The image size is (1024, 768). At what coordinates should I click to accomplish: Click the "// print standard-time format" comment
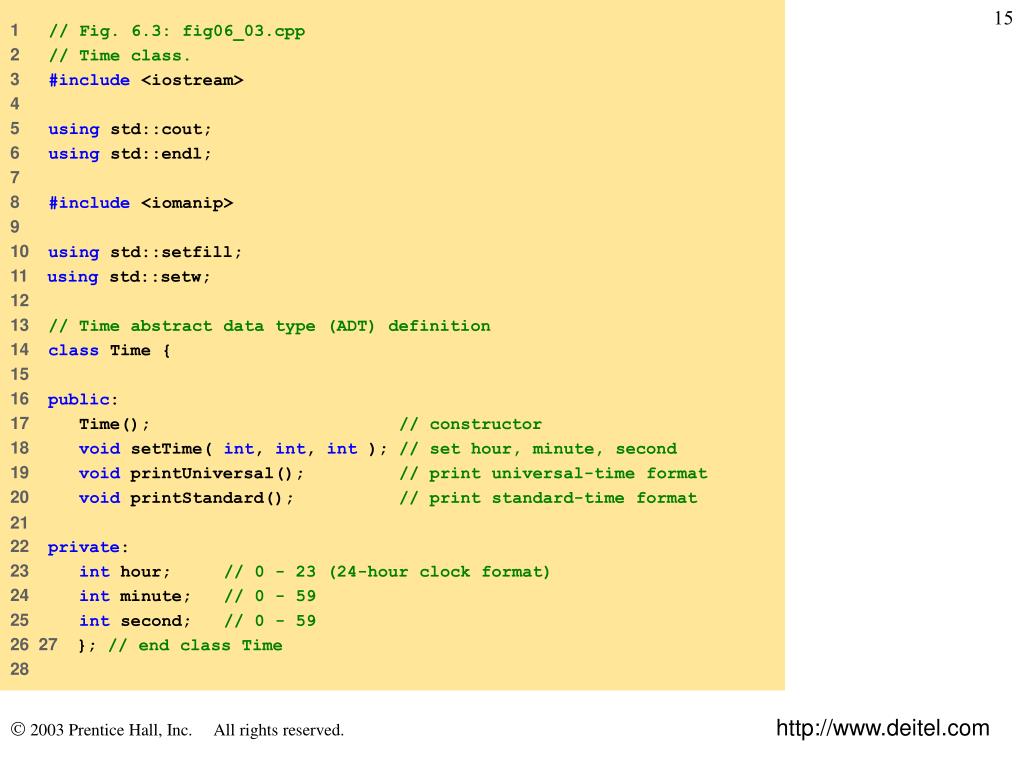click(x=549, y=498)
